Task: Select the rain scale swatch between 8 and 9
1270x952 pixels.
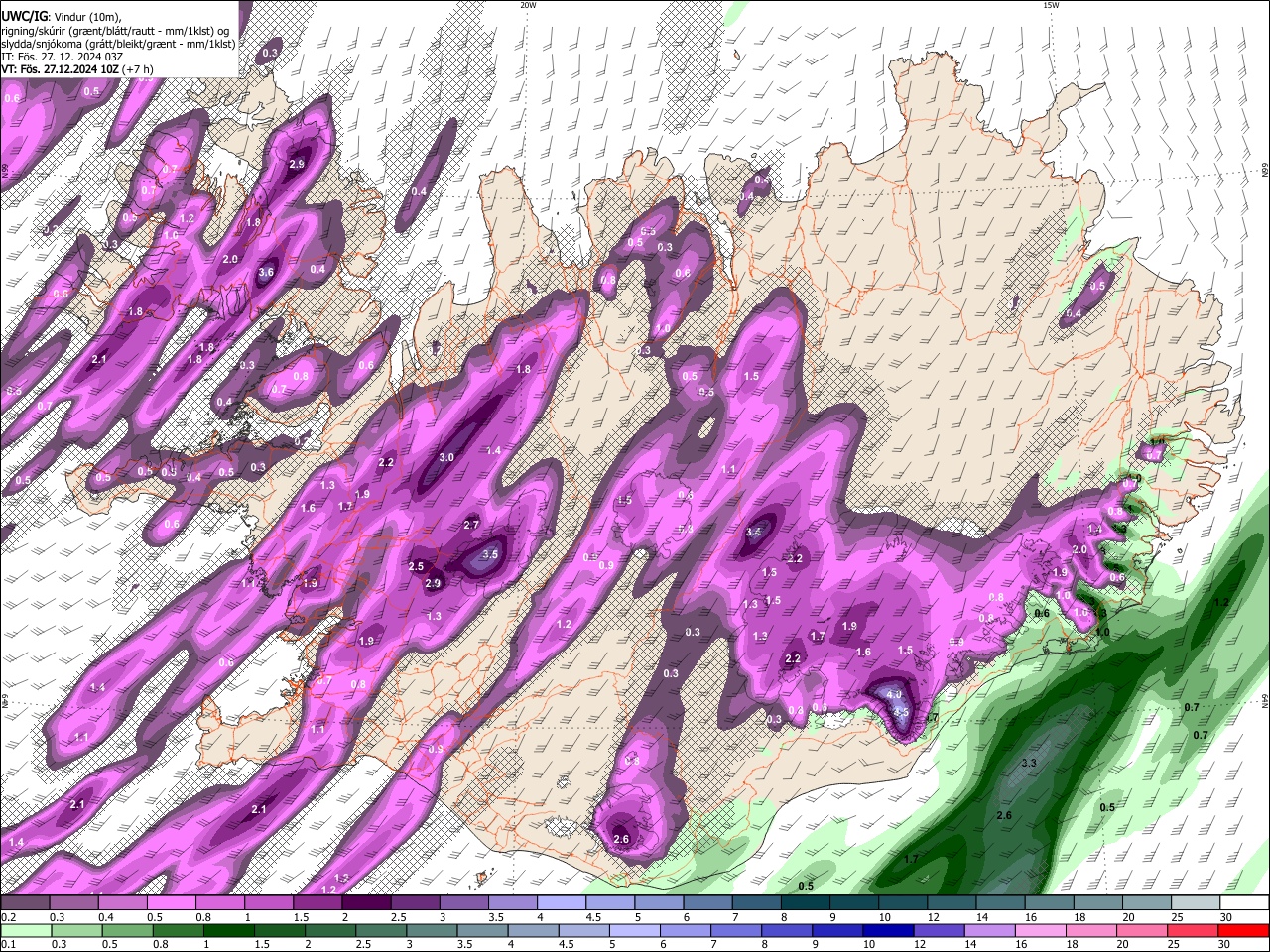Action: (x=787, y=930)
